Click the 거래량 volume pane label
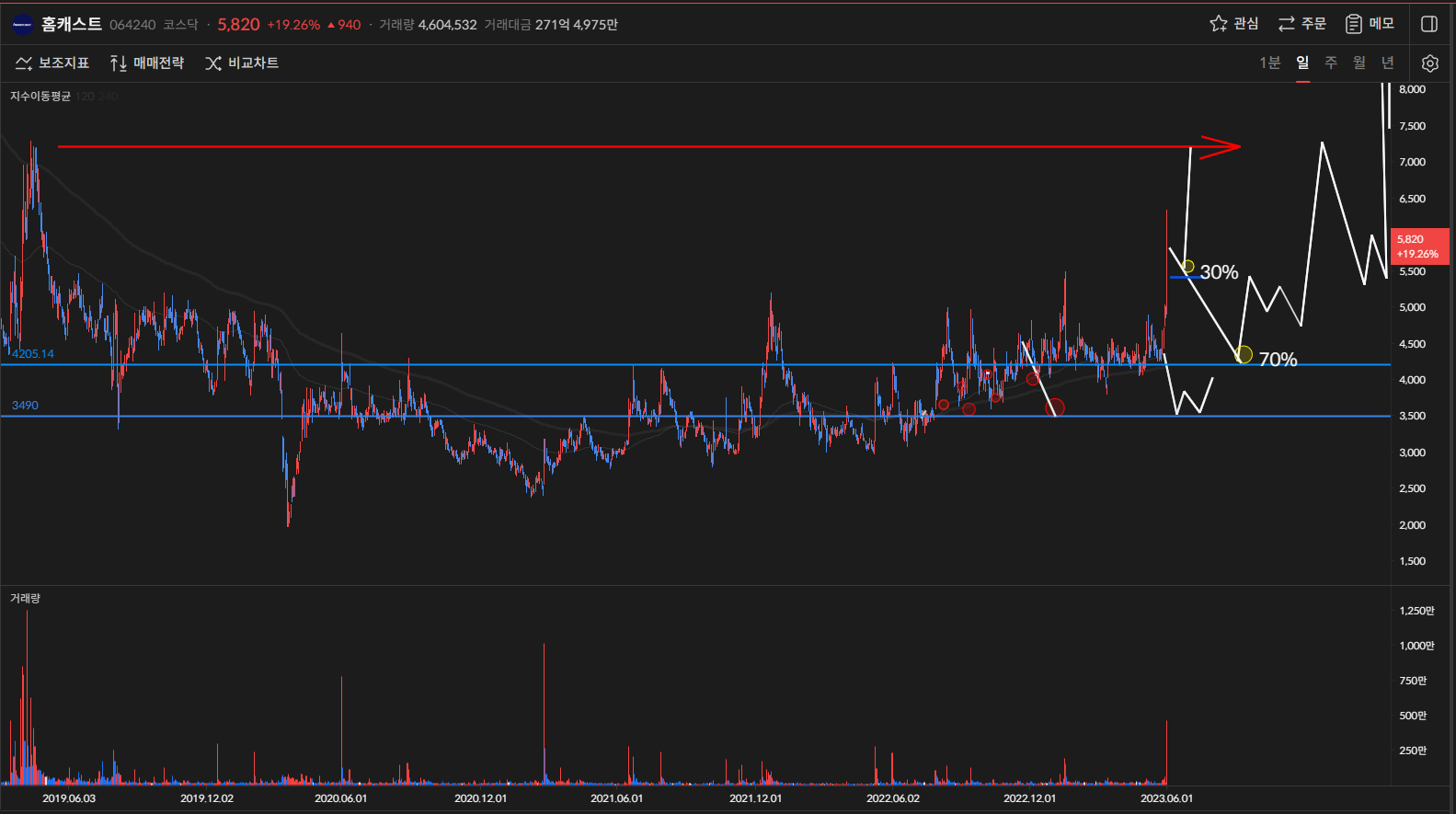The image size is (1456, 814). (x=25, y=599)
